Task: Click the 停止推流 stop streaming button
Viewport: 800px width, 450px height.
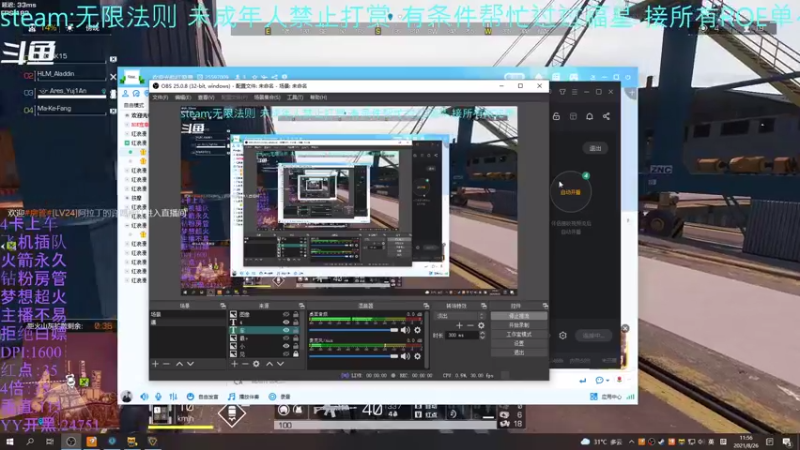Action: 519,316
